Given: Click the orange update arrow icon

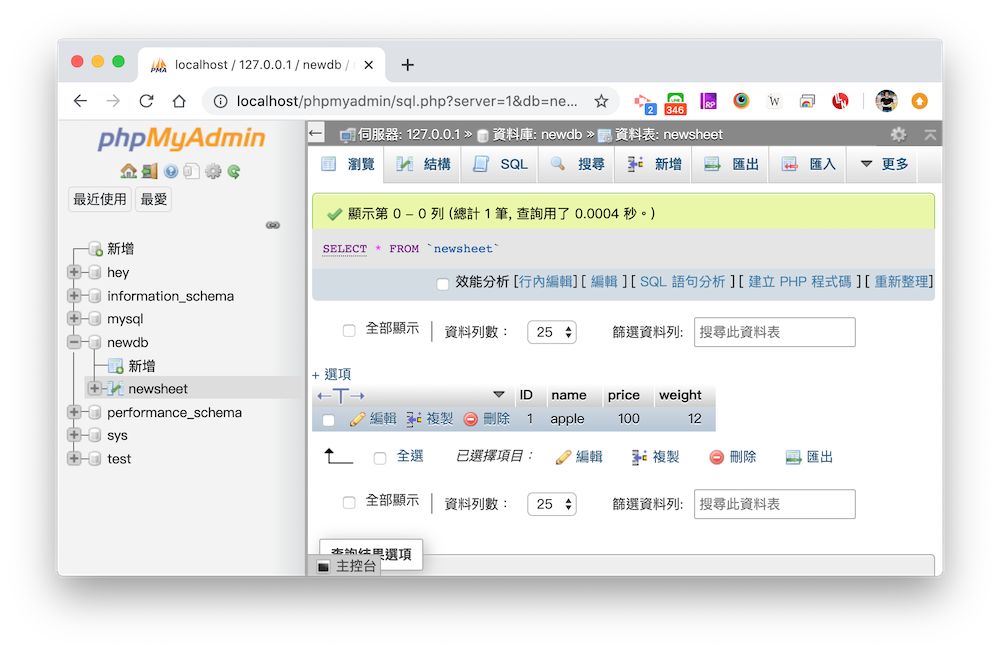Looking at the screenshot, I should 919,101.
